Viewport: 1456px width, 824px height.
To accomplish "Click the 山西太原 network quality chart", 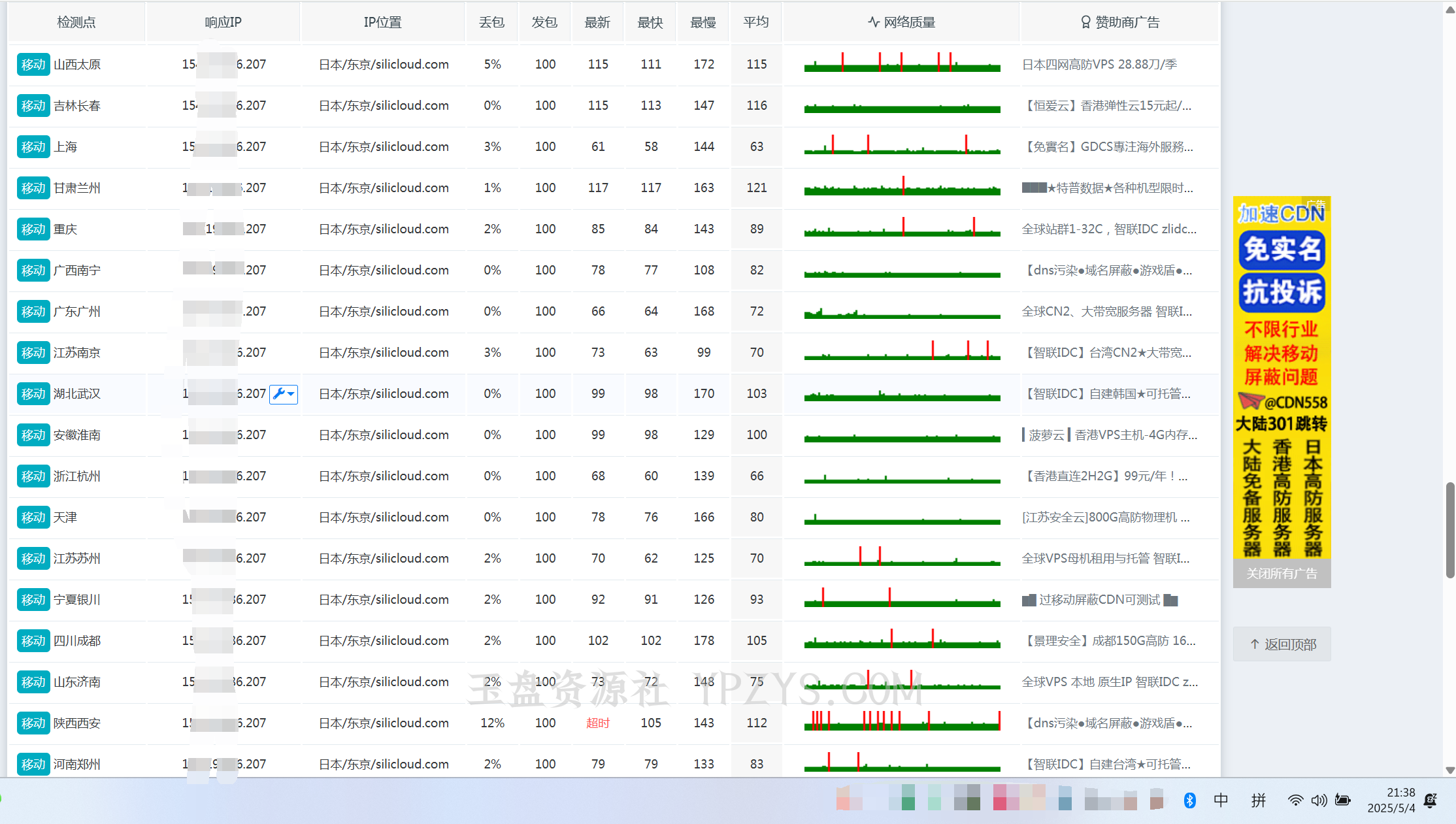I will click(x=902, y=63).
